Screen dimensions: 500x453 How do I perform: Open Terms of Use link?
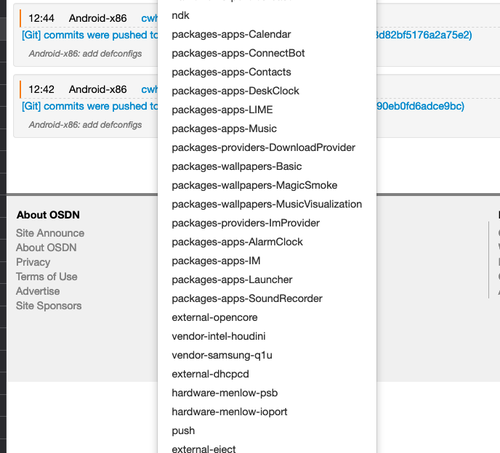pyautogui.click(x=47, y=277)
